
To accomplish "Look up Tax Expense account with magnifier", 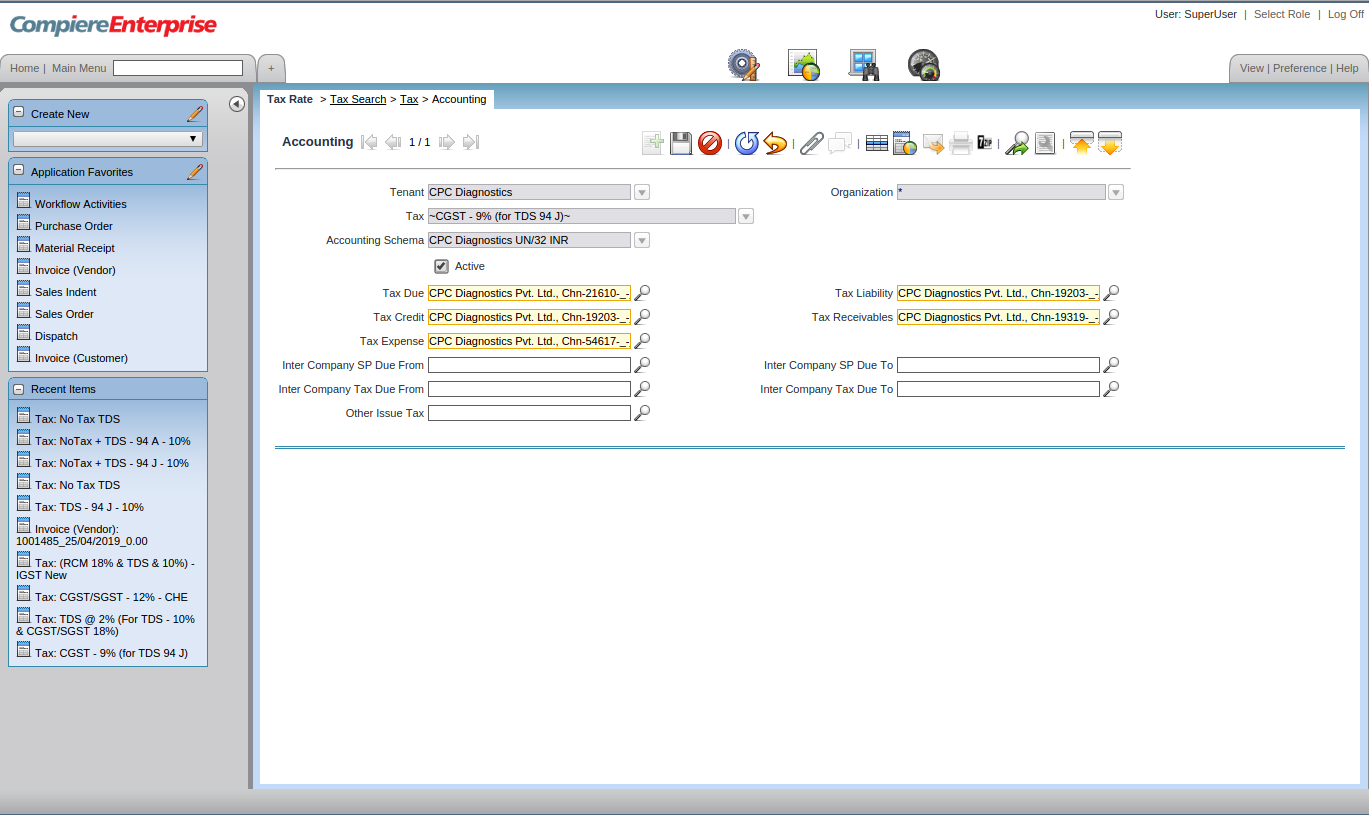I will 643,341.
